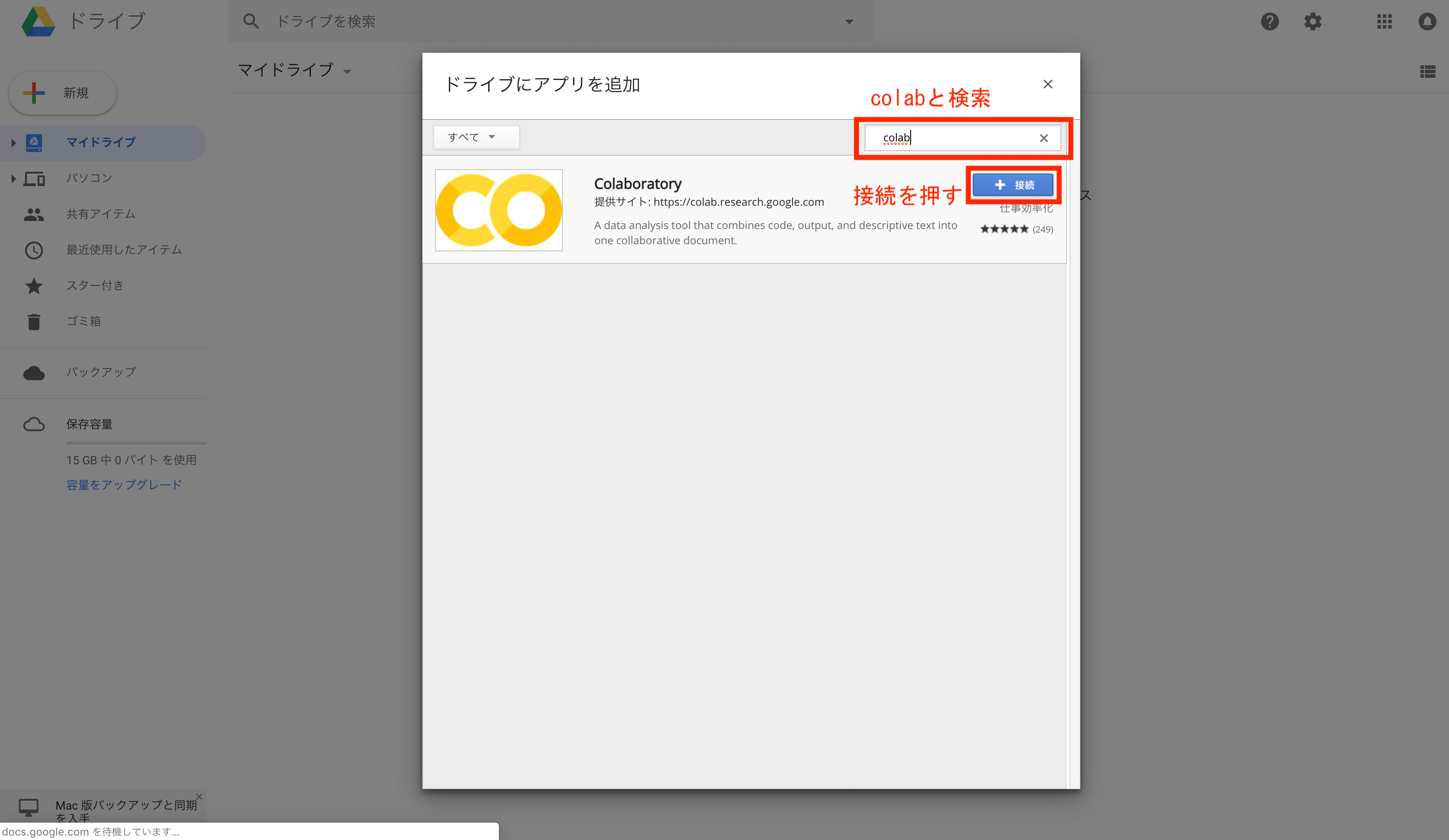Image resolution: width=1449 pixels, height=840 pixels.
Task: Open バックアップ in the sidebar
Action: coord(103,373)
